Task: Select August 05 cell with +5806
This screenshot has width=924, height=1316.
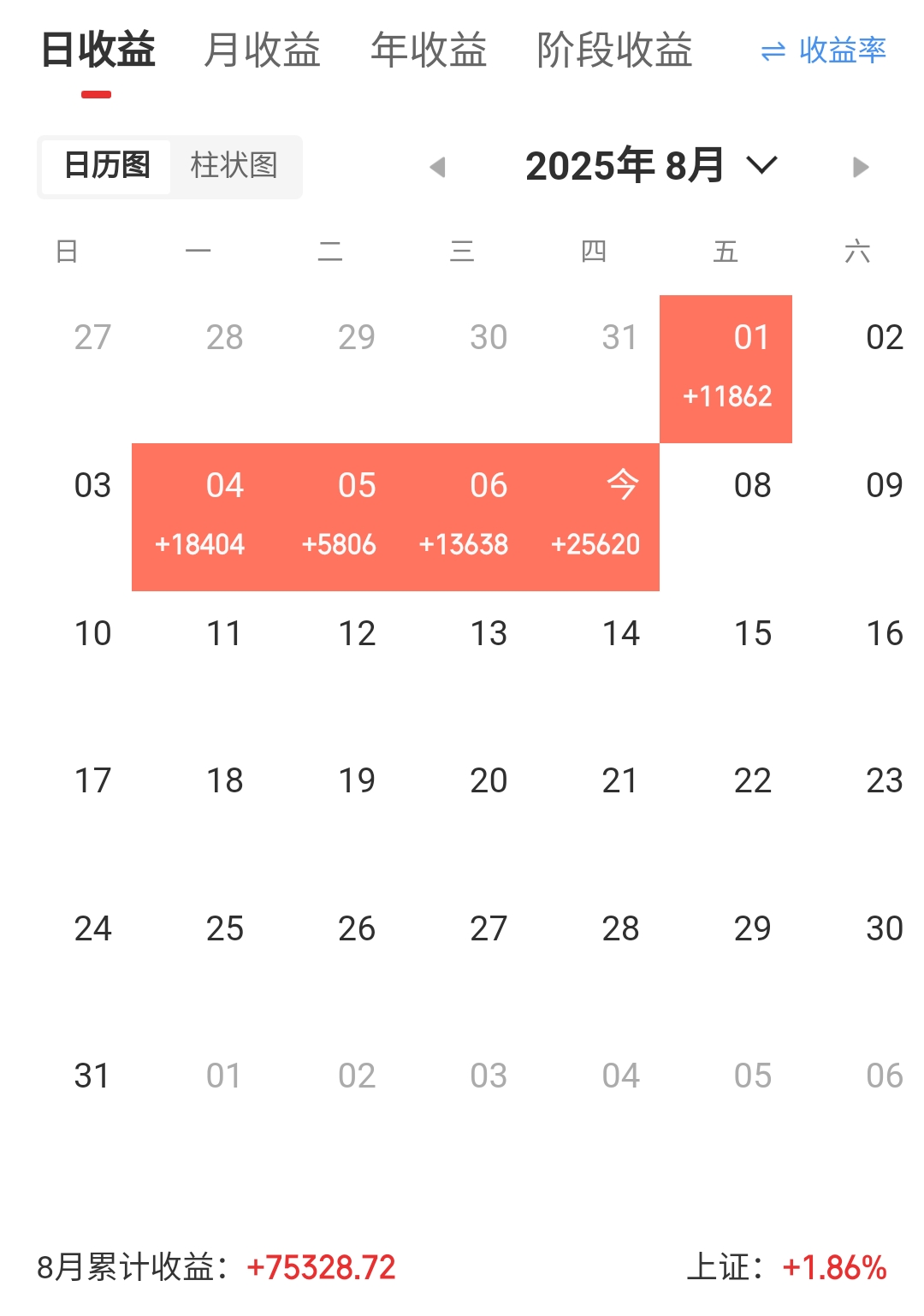Action: point(339,517)
